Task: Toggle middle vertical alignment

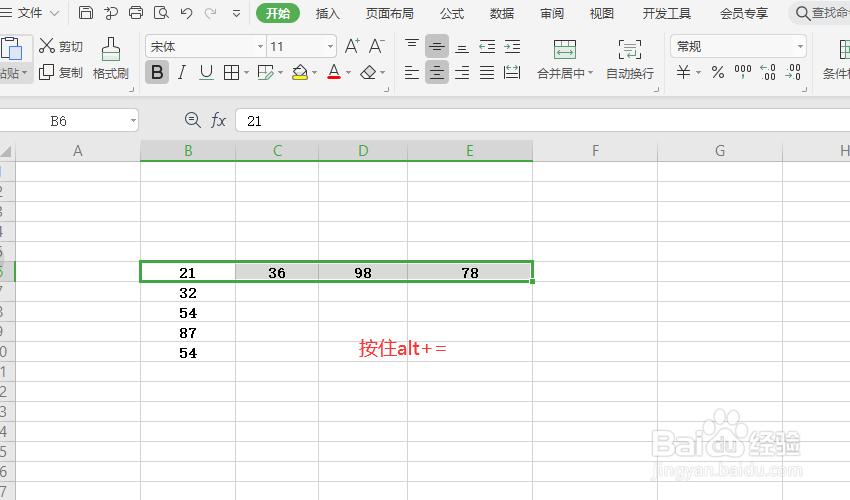Action: click(437, 47)
